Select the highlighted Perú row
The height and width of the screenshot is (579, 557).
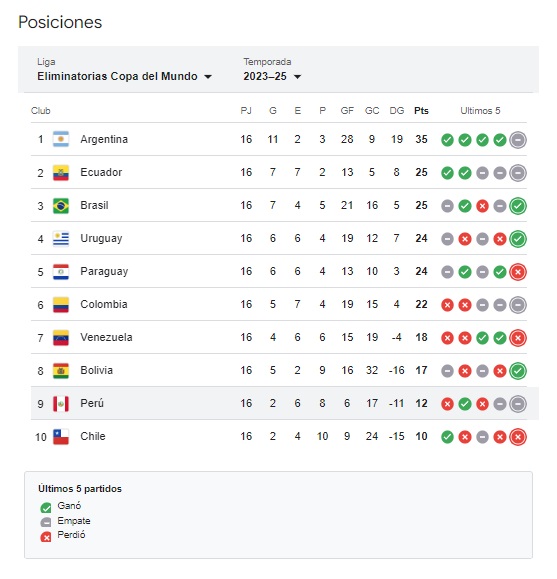click(284, 403)
